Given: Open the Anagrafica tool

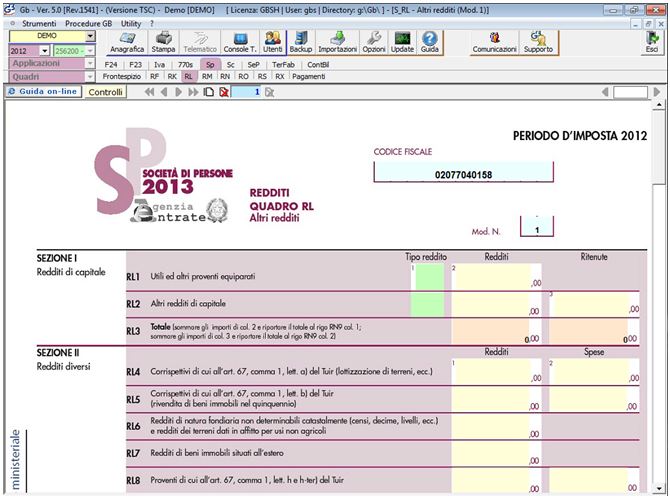Looking at the screenshot, I should click(x=127, y=43).
